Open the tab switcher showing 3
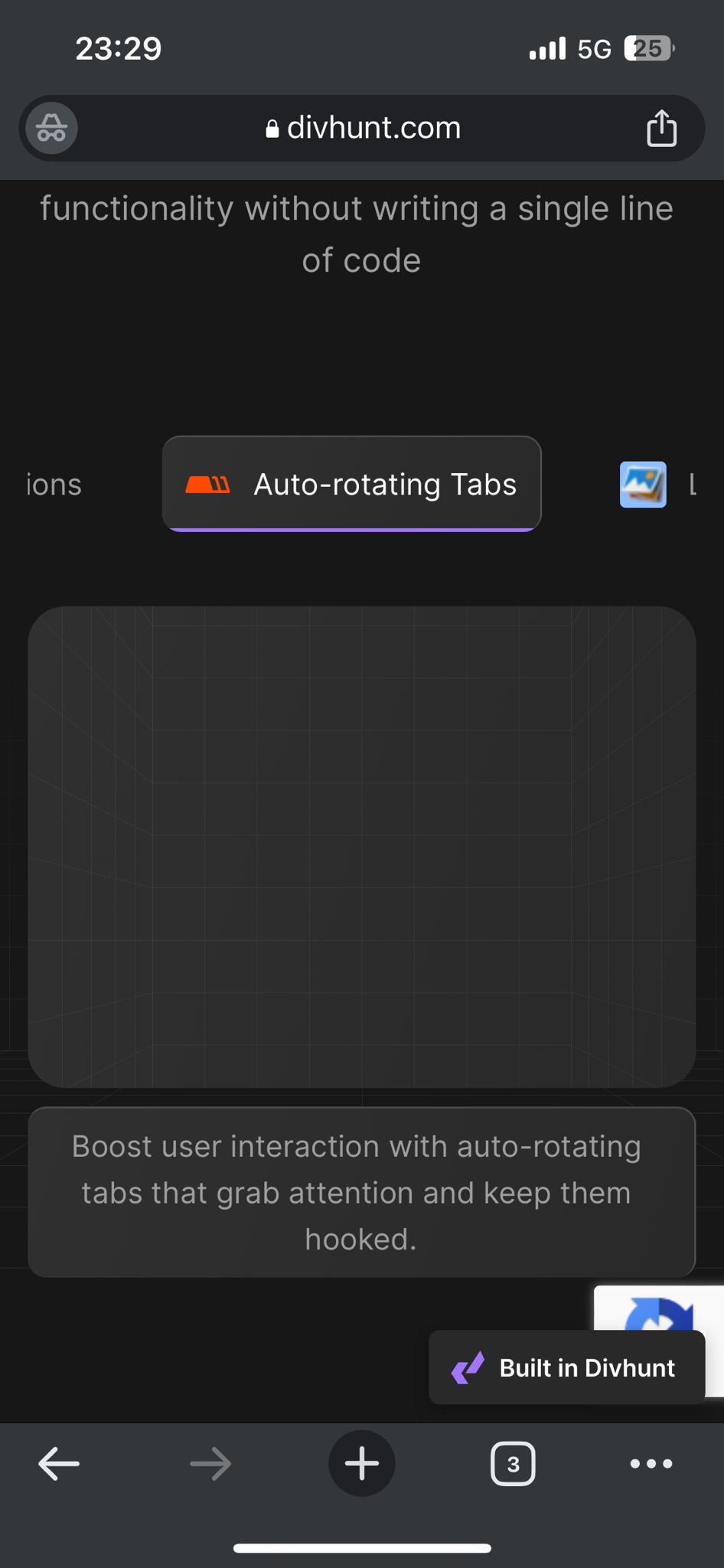724x1568 pixels. click(513, 1463)
